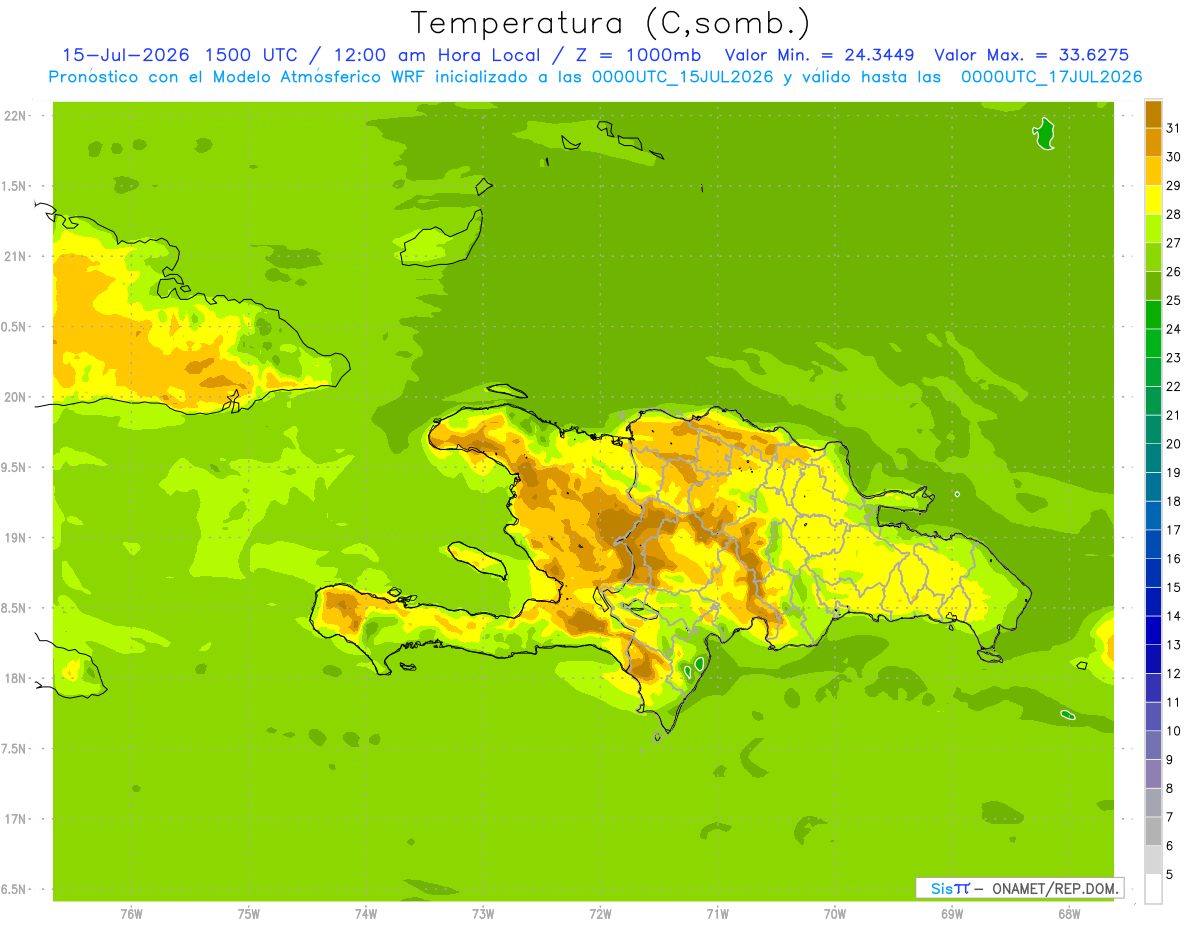Viewport: 1200px width, 927px height.
Task: Click the '17N' latitude label
Action: click(16, 819)
